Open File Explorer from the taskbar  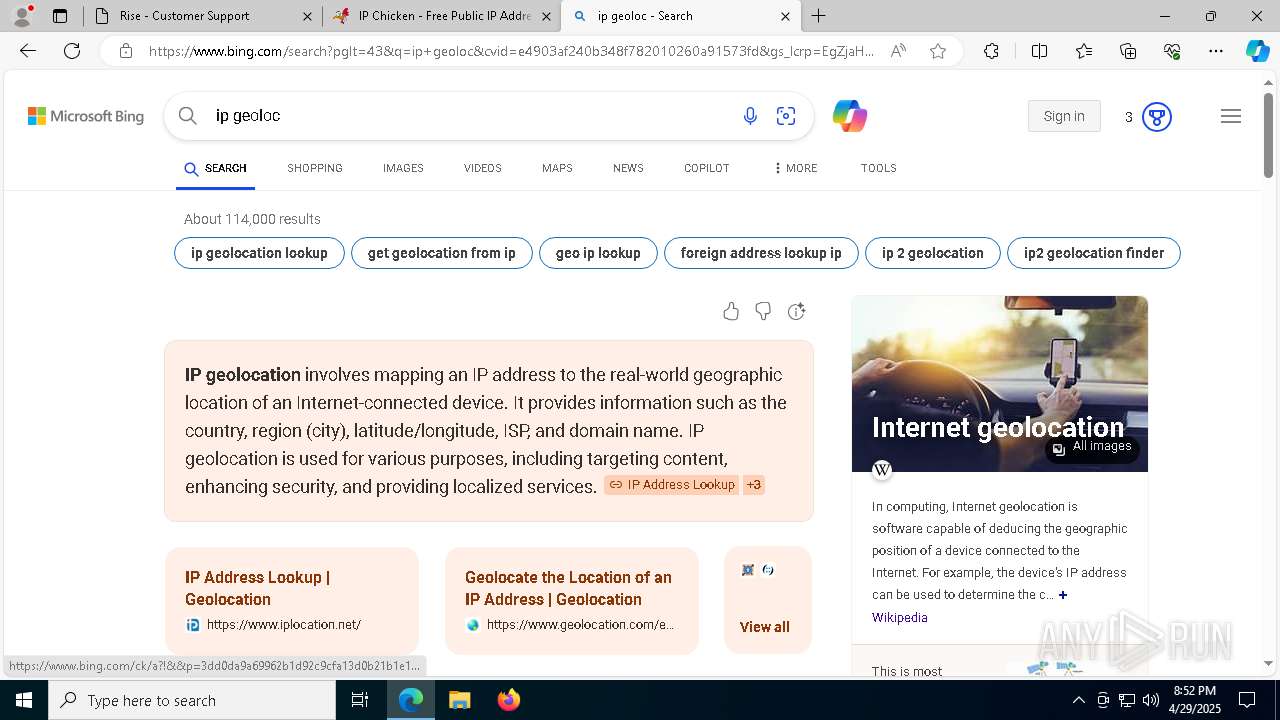(x=459, y=700)
